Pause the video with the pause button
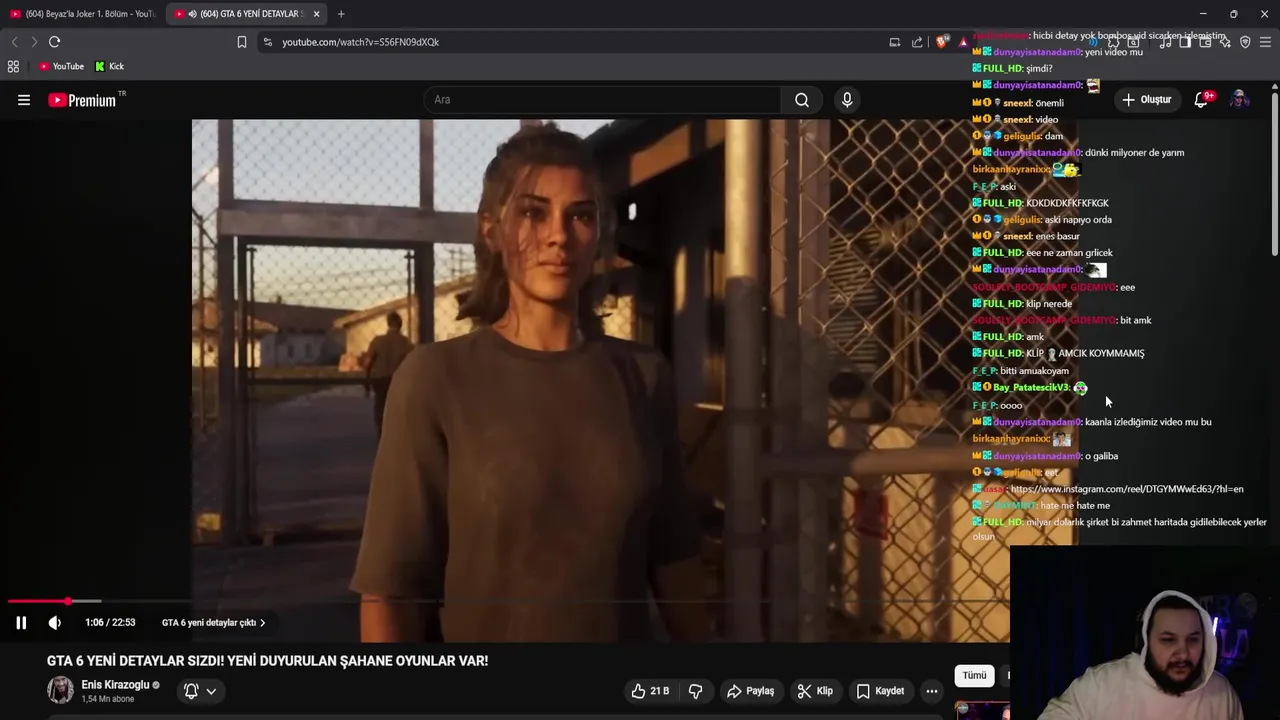 (x=20, y=623)
